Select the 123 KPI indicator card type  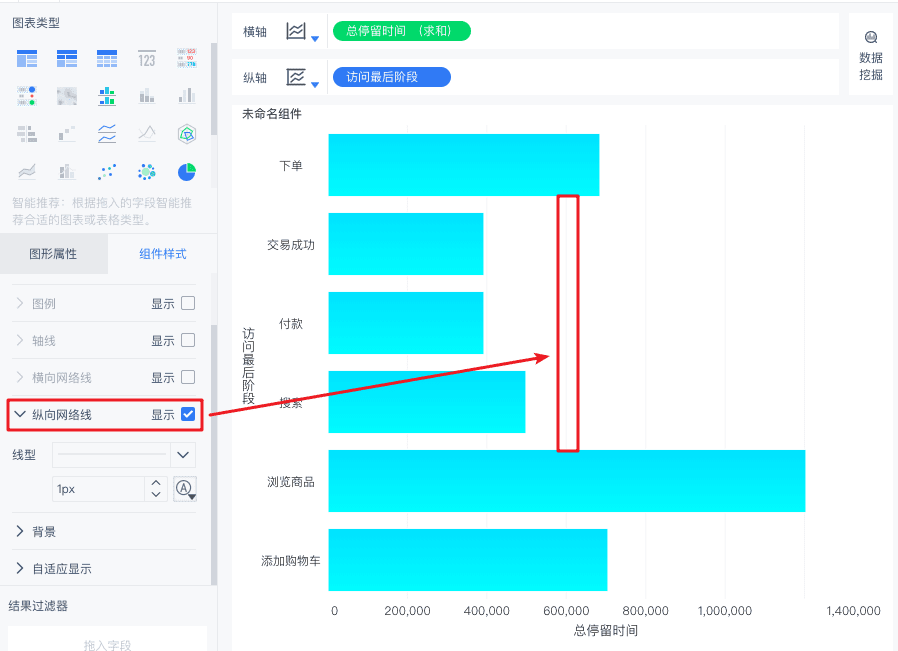click(147, 58)
